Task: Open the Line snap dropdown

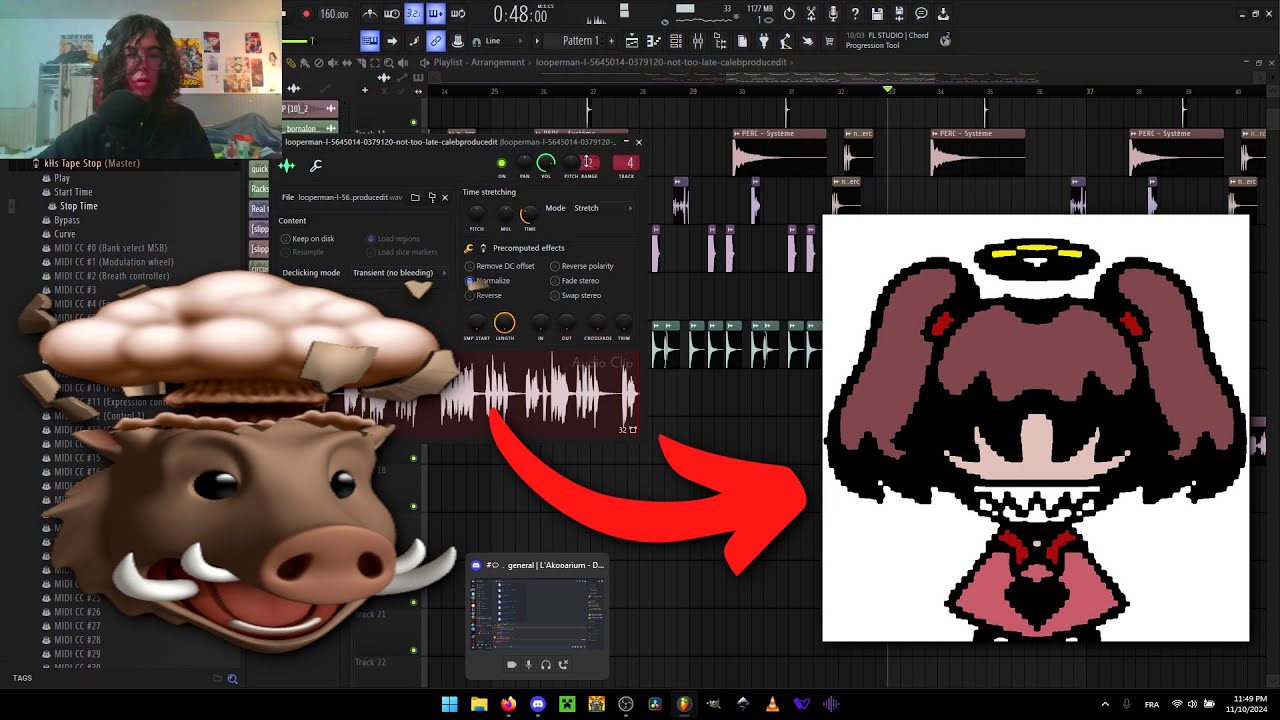Action: tap(505, 41)
